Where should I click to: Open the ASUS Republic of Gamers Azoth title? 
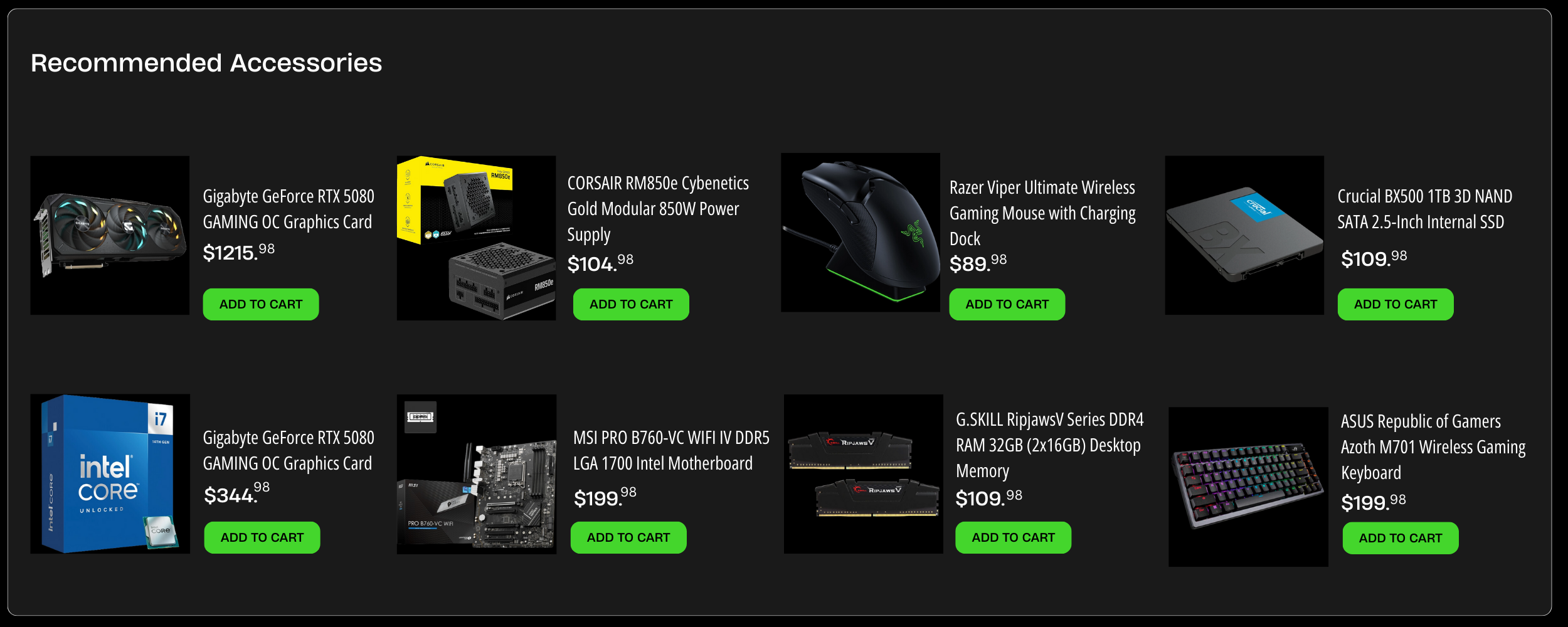pyautogui.click(x=1433, y=447)
